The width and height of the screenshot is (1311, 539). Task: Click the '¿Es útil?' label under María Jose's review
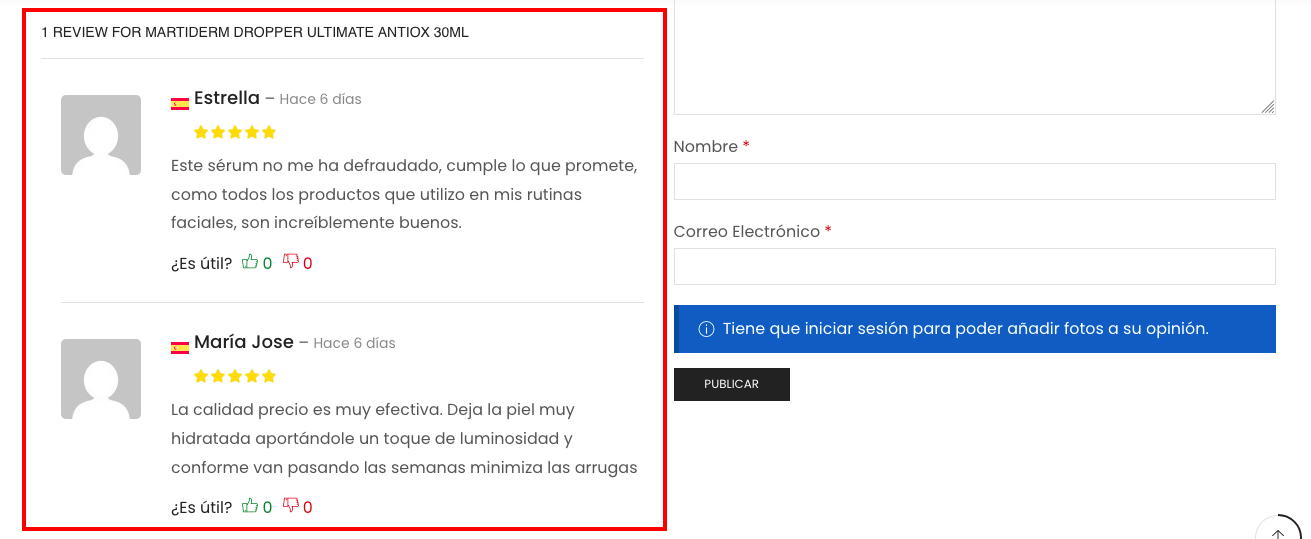(x=201, y=508)
